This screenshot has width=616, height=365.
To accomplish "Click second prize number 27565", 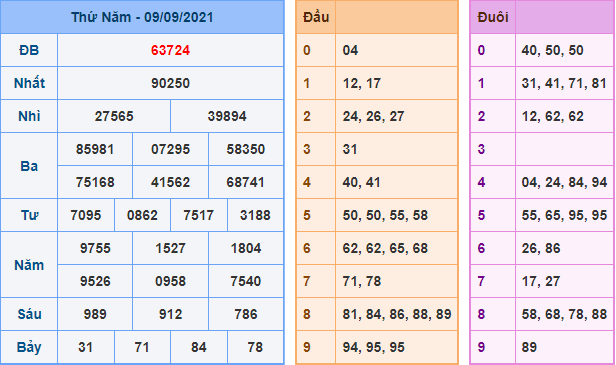I will [x=114, y=116].
